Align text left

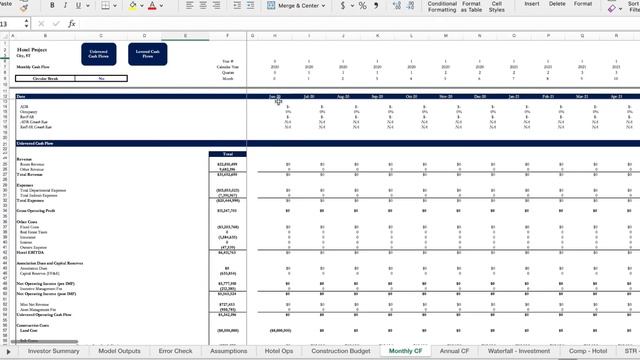[x=189, y=5]
